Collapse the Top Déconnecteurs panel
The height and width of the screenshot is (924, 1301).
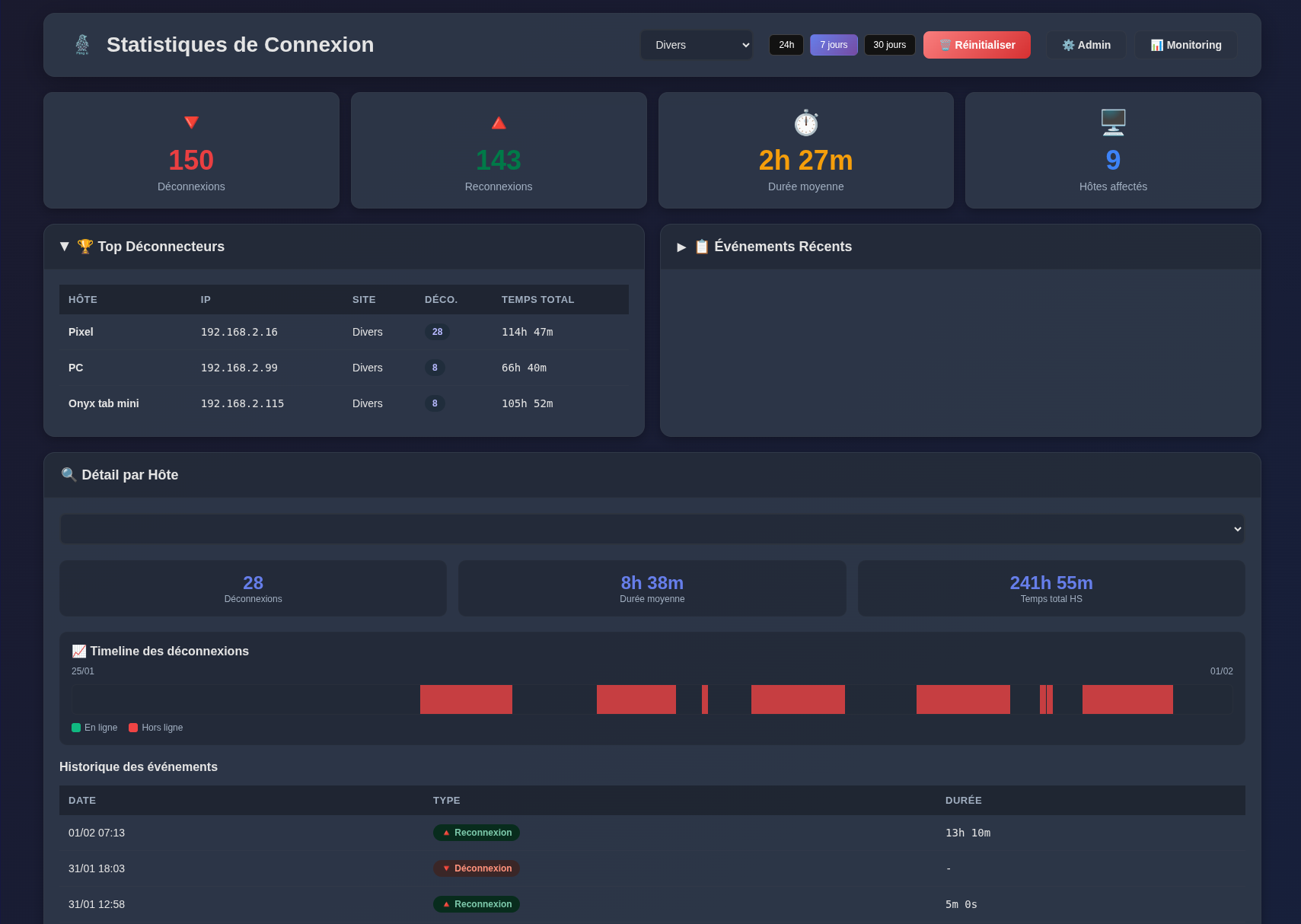[65, 247]
